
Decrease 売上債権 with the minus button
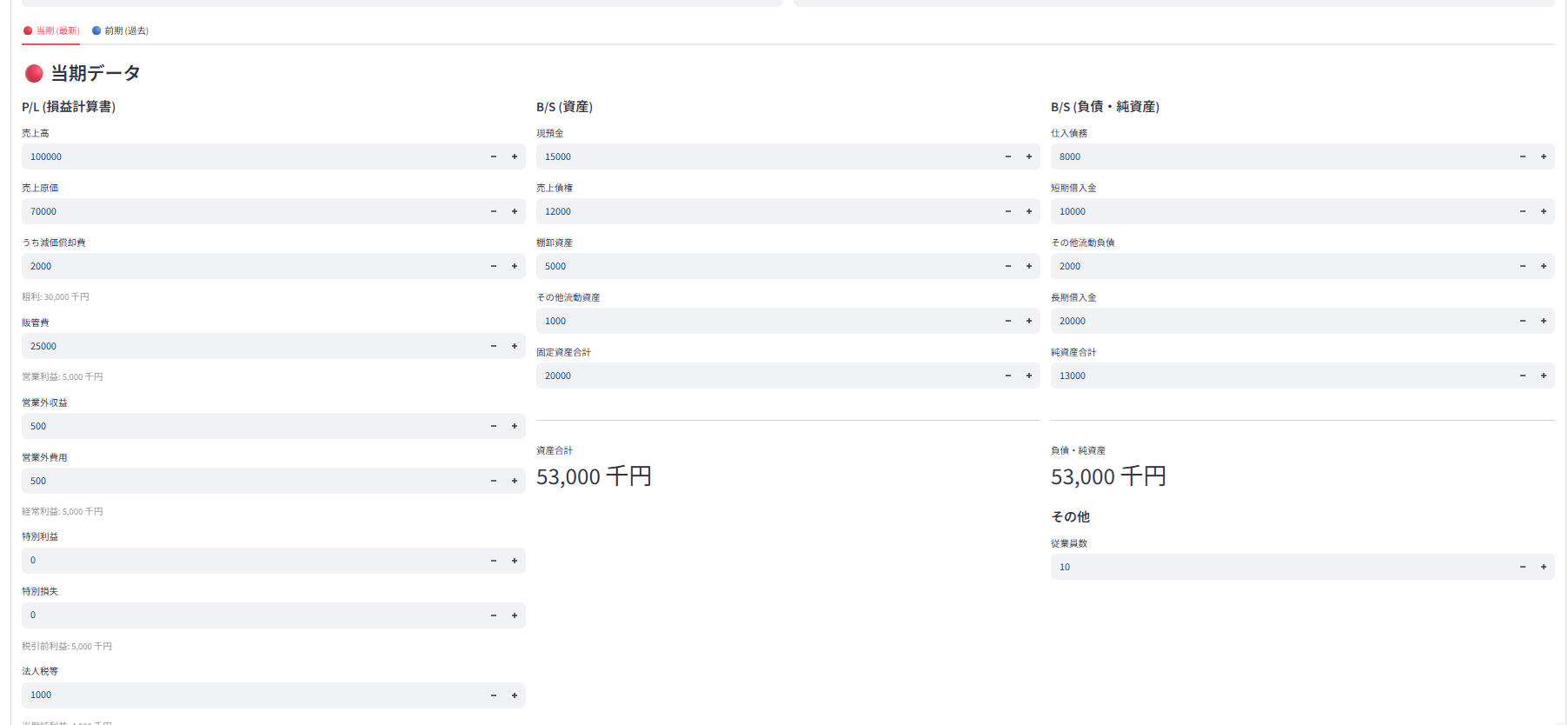point(1008,211)
